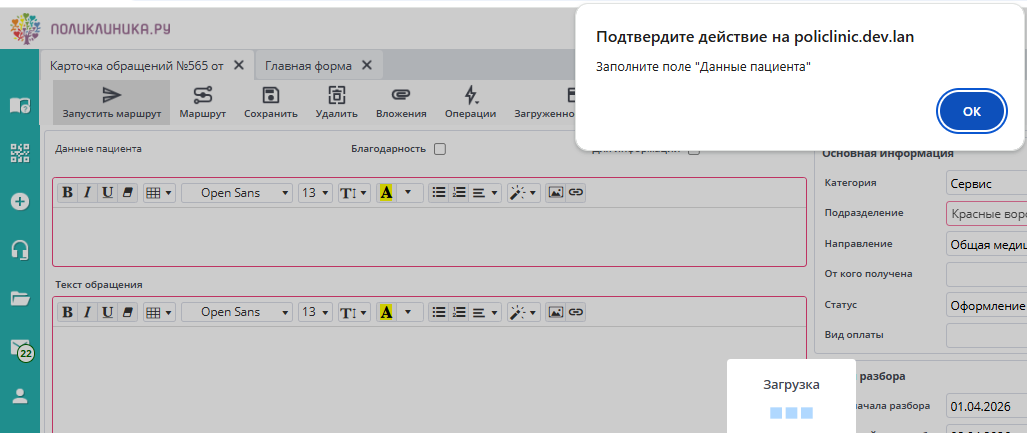Click inside the Данные пациента text area
This screenshot has height=433, width=1027.
[x=429, y=236]
